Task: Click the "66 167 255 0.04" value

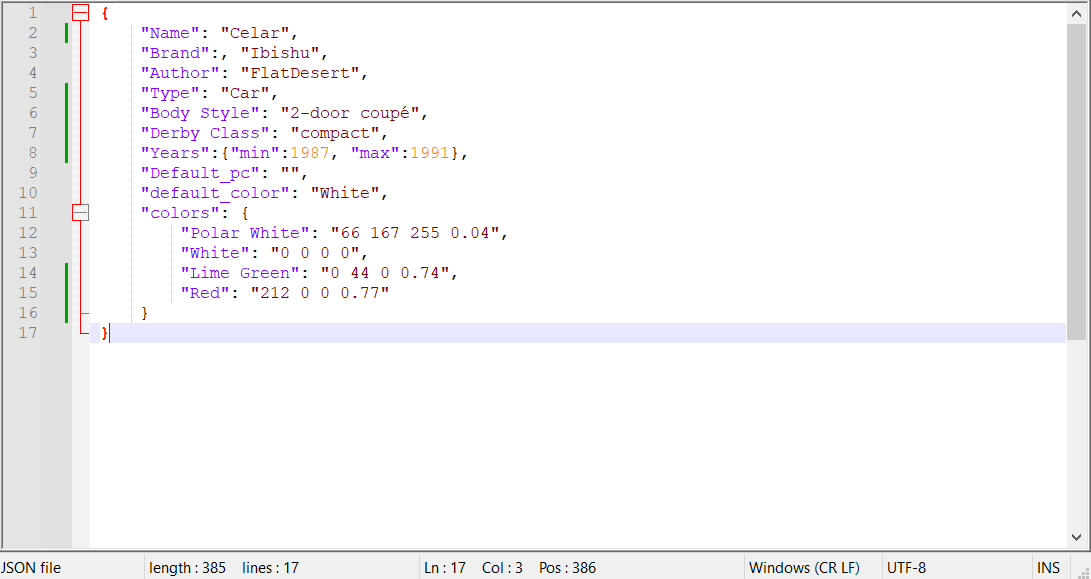Action: click(x=415, y=233)
